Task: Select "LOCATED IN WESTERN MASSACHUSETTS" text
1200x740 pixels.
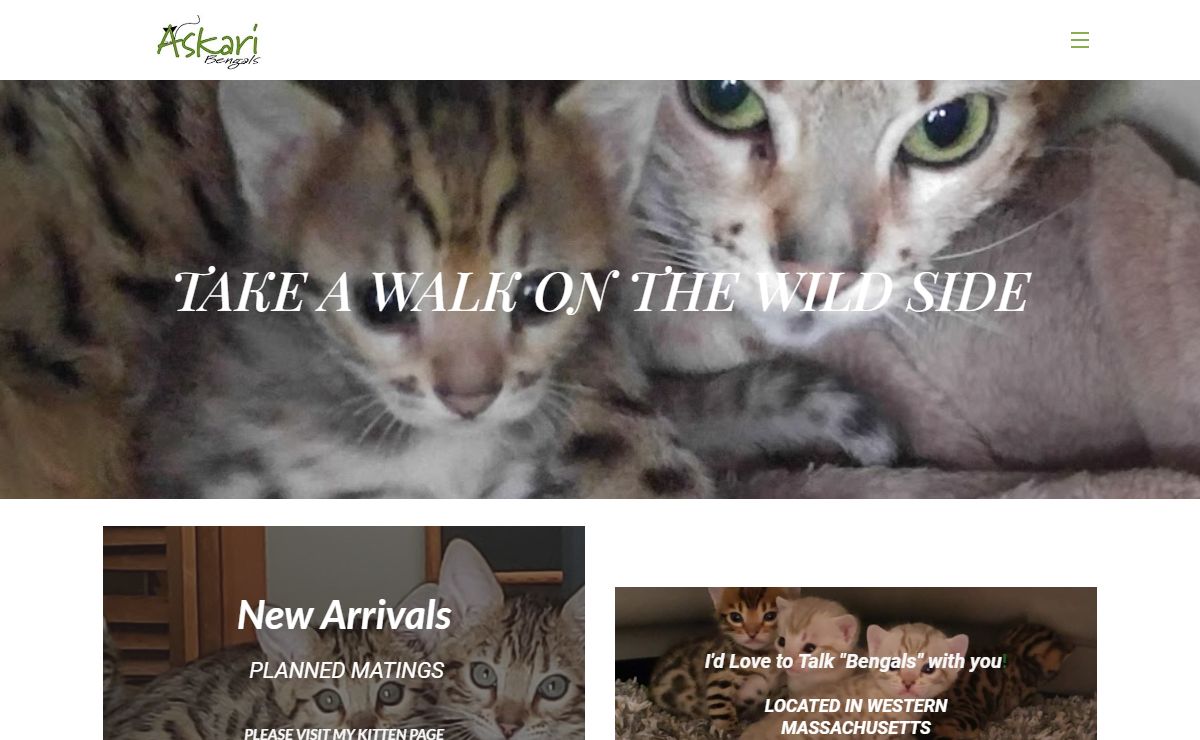Action: pos(856,716)
